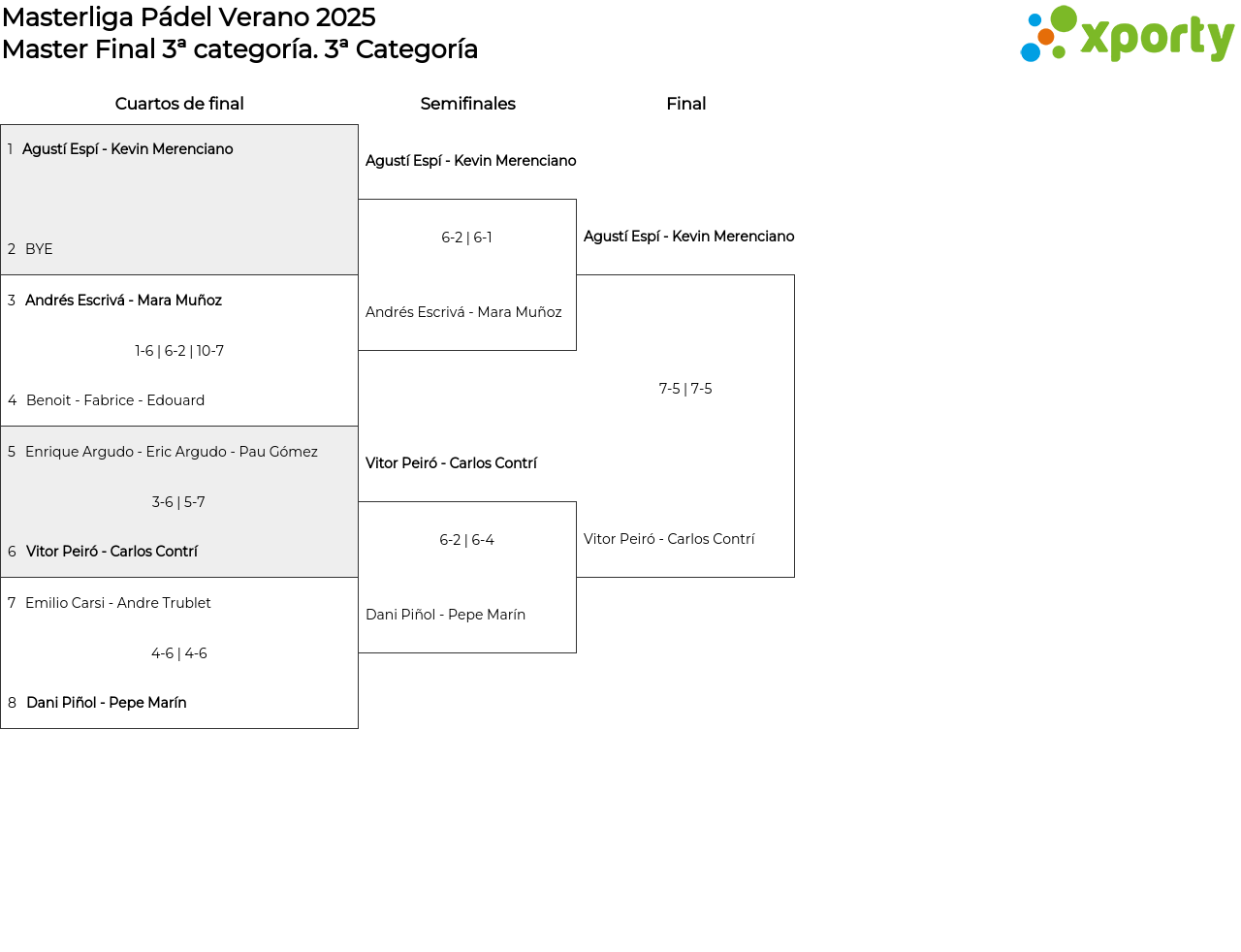Select Emilio Carsi - Andre Trublet team
Screen dimensions: 1241x952
click(118, 603)
